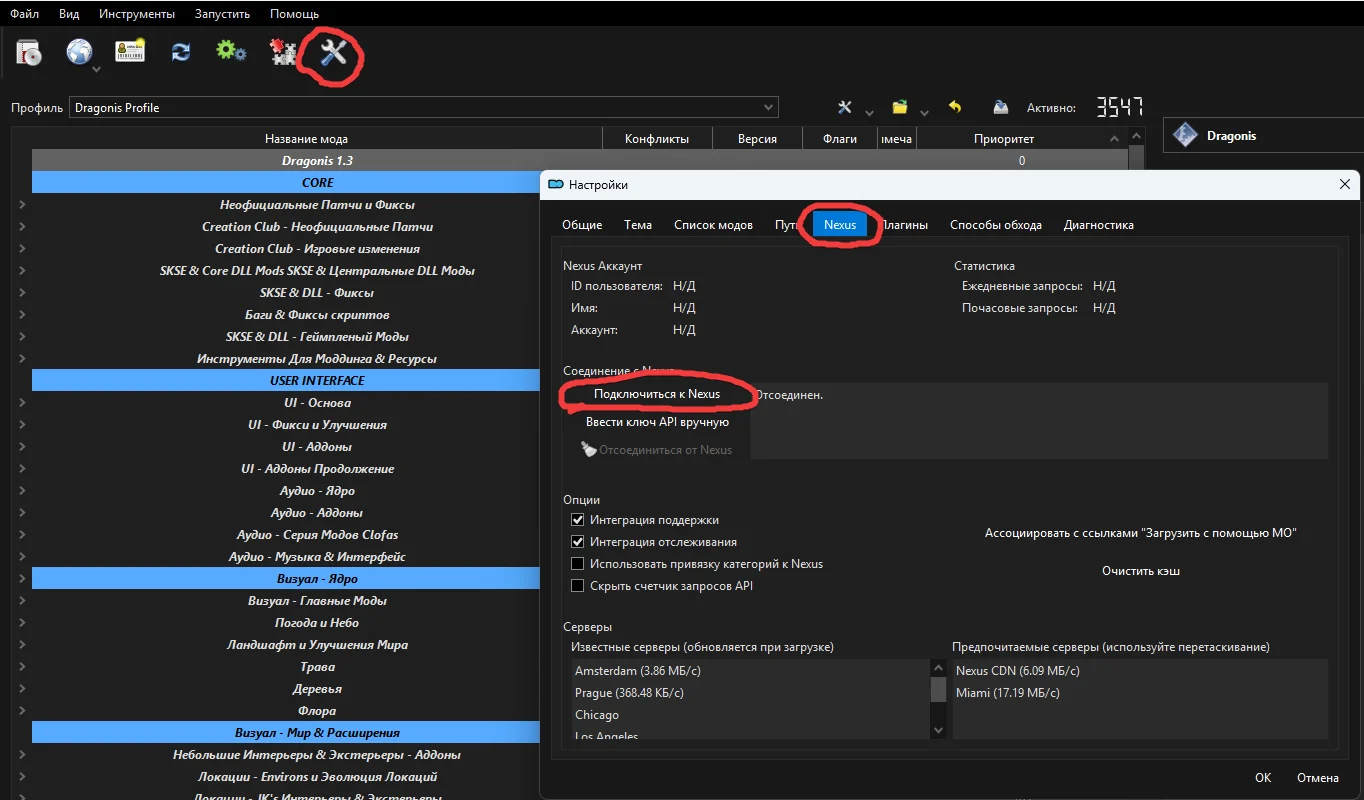Switch to the Общие settings tab
Viewport: 1364px width, 800px height.
coord(582,225)
